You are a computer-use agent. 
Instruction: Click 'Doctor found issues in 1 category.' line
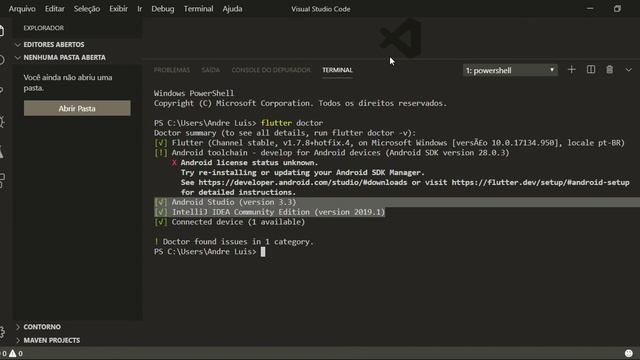(x=238, y=242)
